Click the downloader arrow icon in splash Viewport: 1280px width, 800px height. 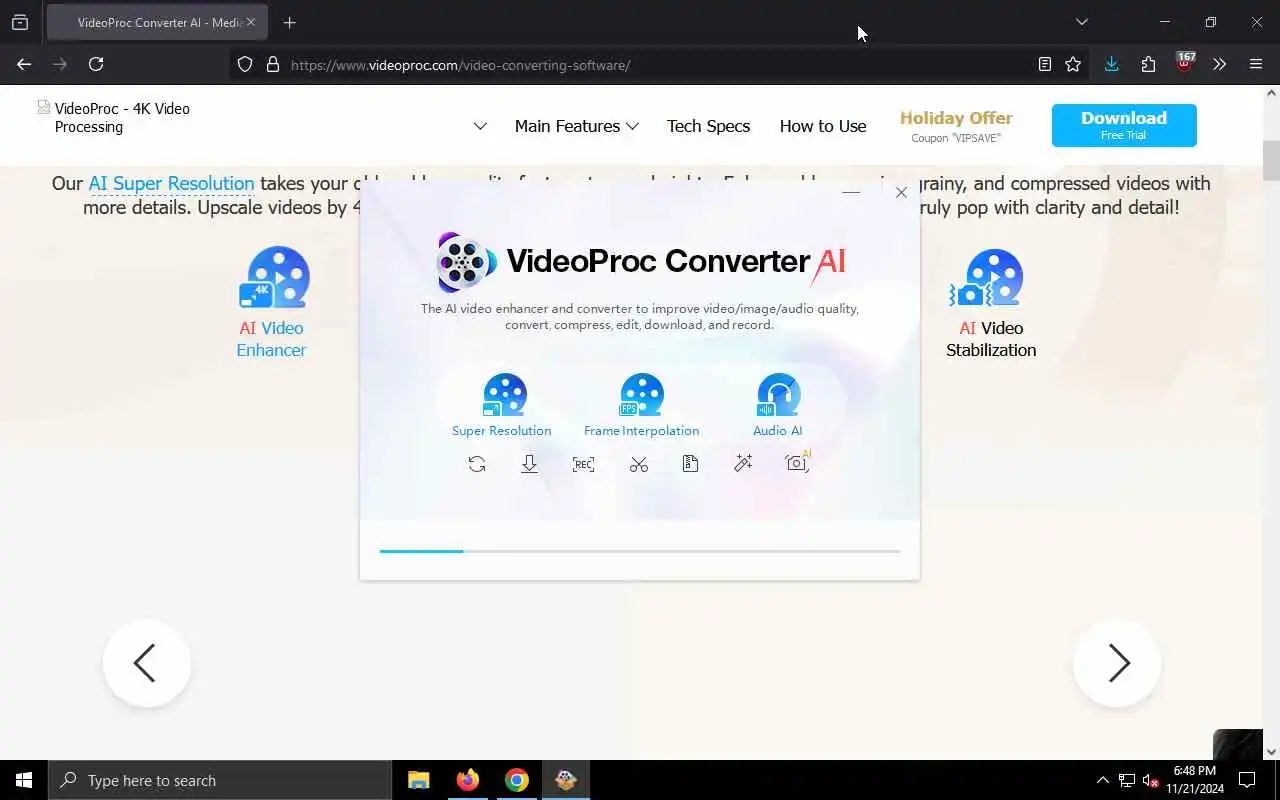pos(530,464)
